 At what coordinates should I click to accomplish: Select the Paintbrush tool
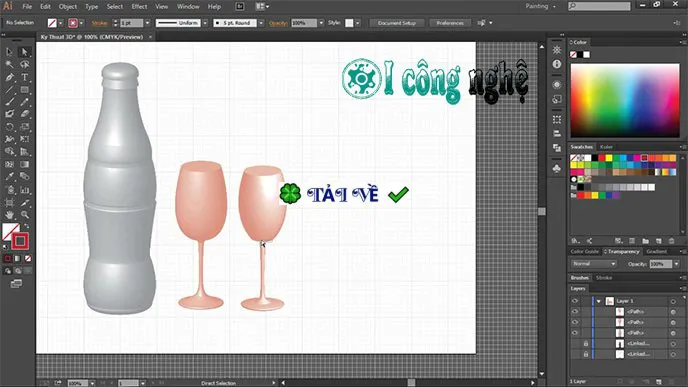coord(9,102)
